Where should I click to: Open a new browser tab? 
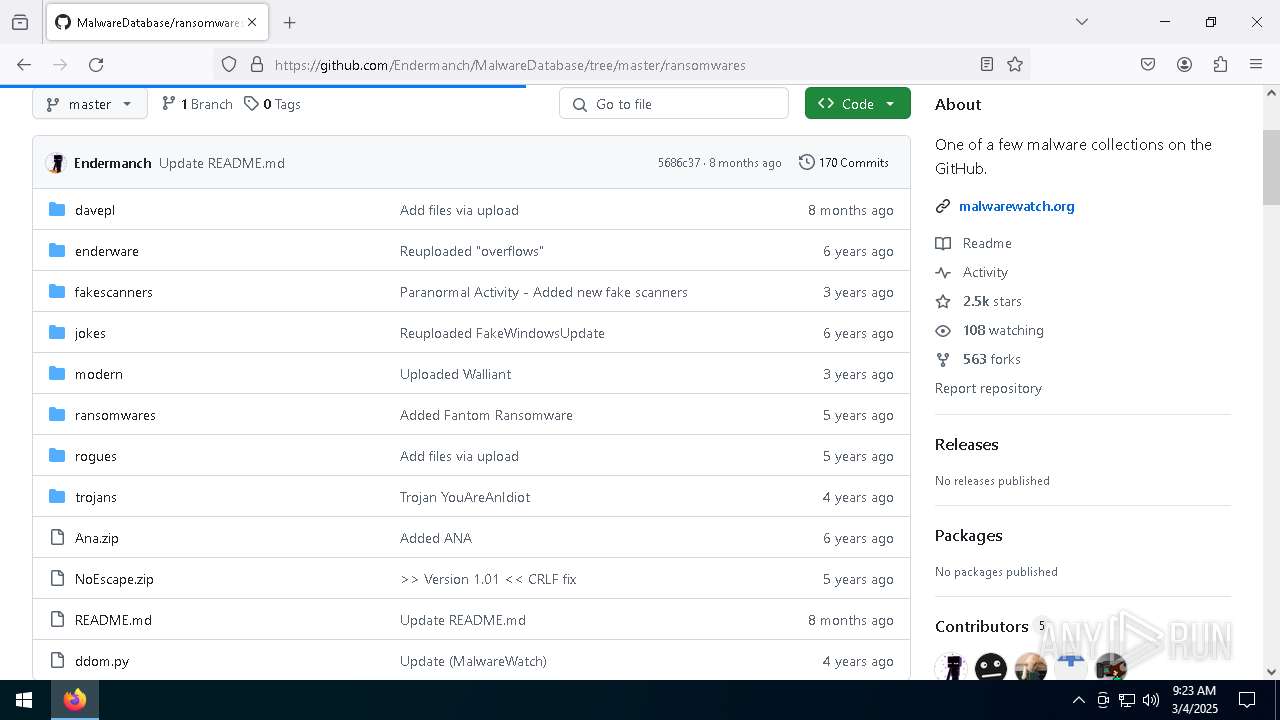290,22
